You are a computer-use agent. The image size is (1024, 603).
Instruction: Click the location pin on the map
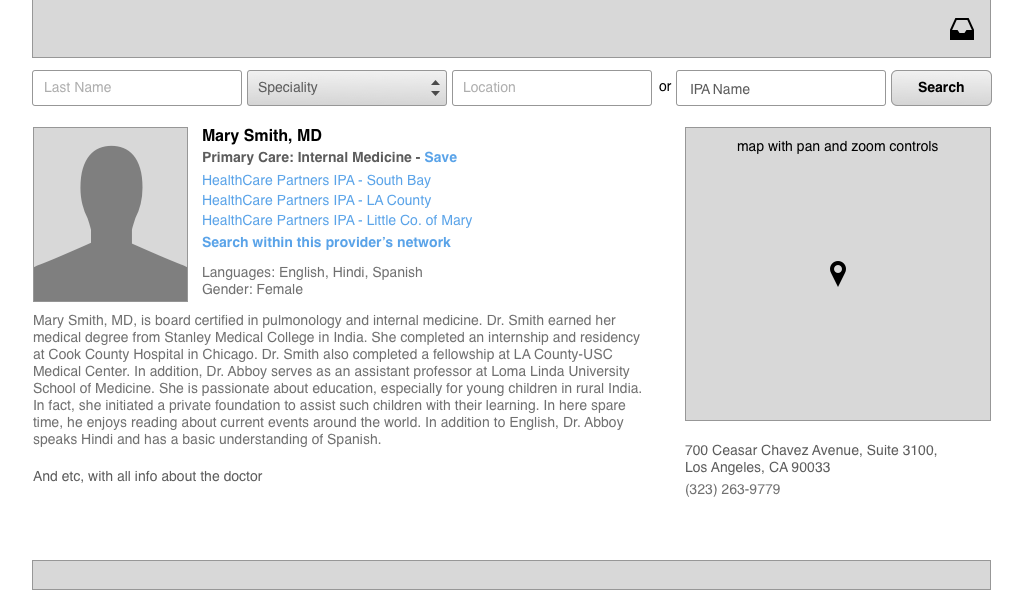click(838, 273)
